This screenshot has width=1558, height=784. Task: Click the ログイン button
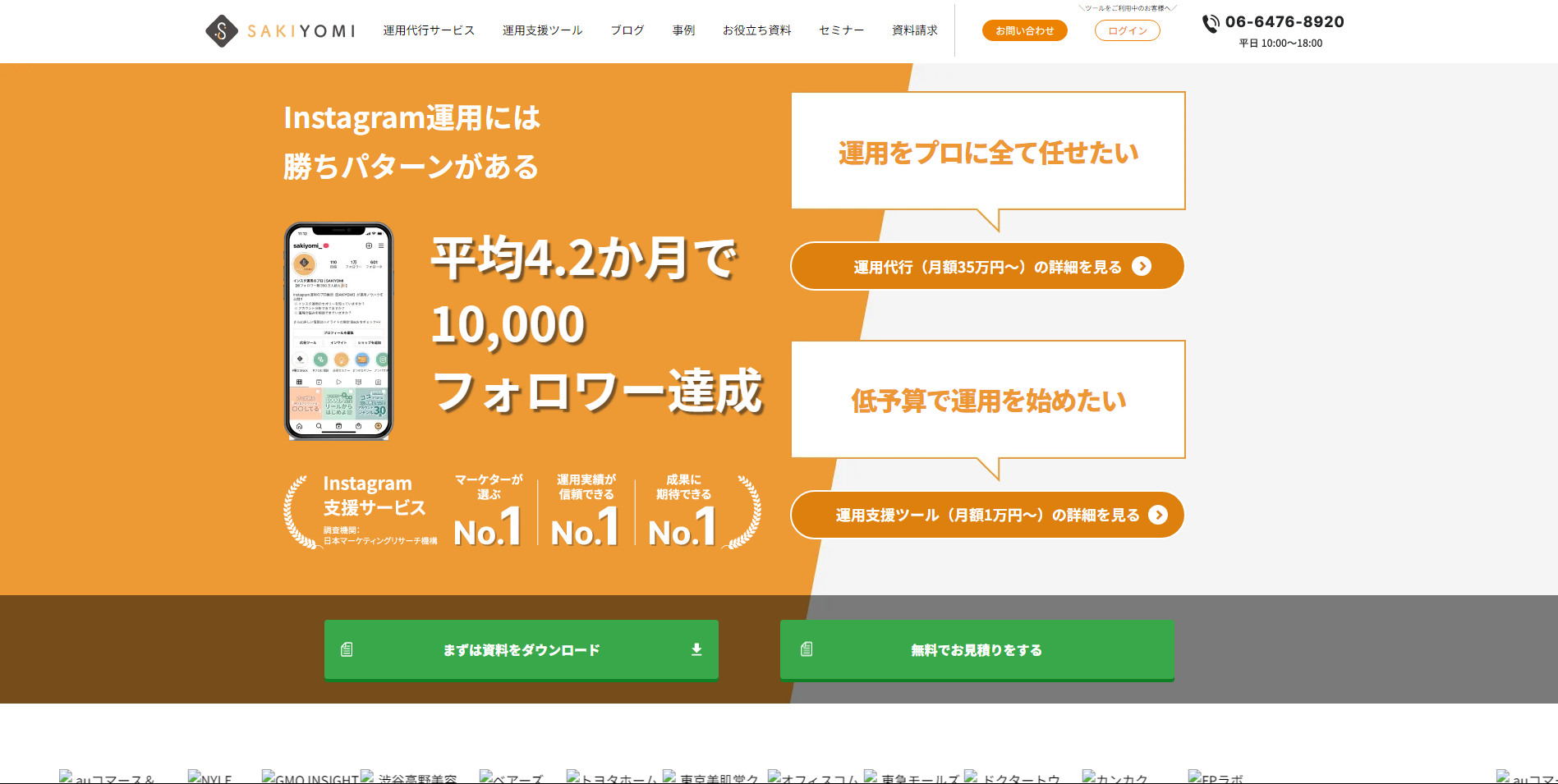[x=1127, y=30]
